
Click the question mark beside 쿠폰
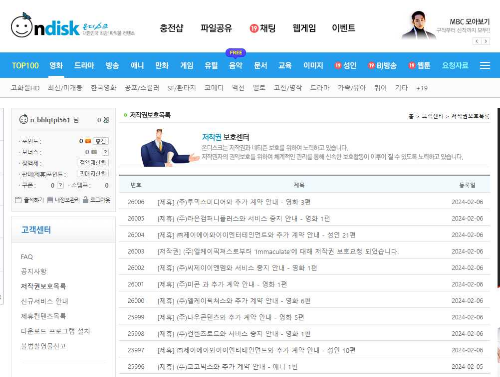point(60,185)
